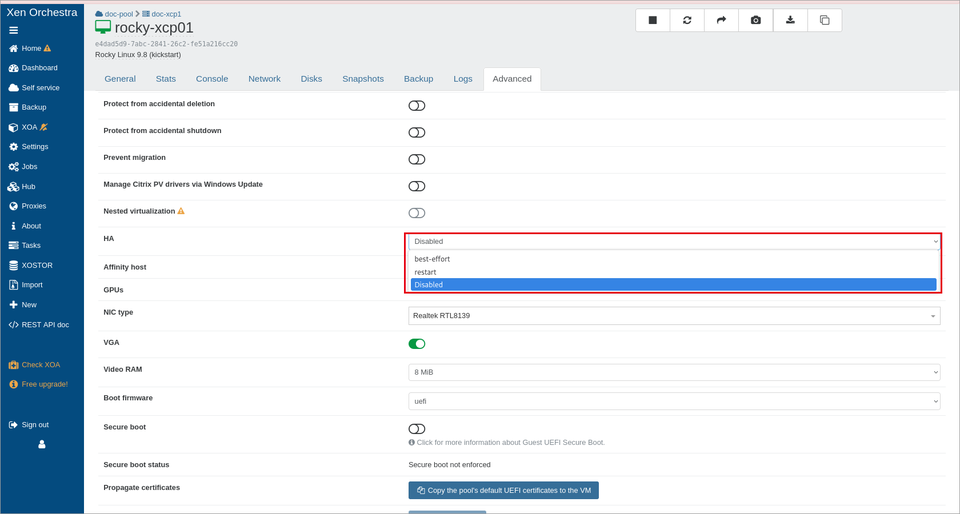Image resolution: width=960 pixels, height=514 pixels.
Task: Click the Reboot VM toolbar icon
Action: (687, 20)
